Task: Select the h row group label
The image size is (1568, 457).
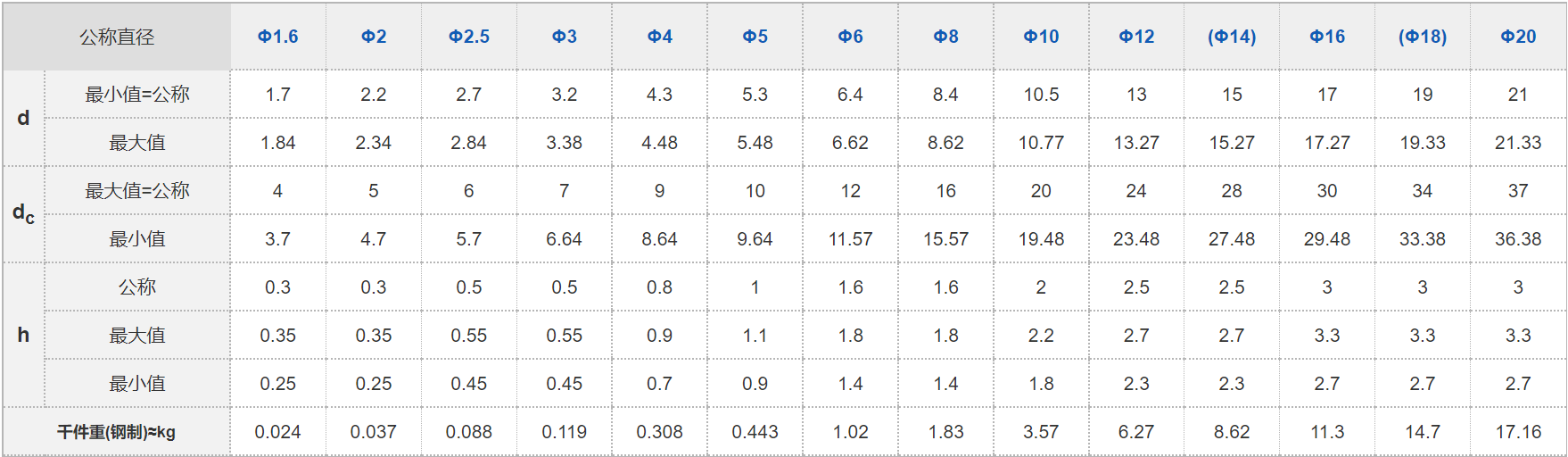Action: pyautogui.click(x=23, y=335)
